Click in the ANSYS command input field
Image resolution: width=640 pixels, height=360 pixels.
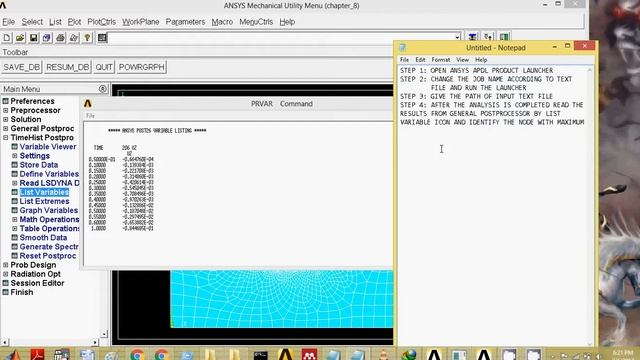point(281,38)
